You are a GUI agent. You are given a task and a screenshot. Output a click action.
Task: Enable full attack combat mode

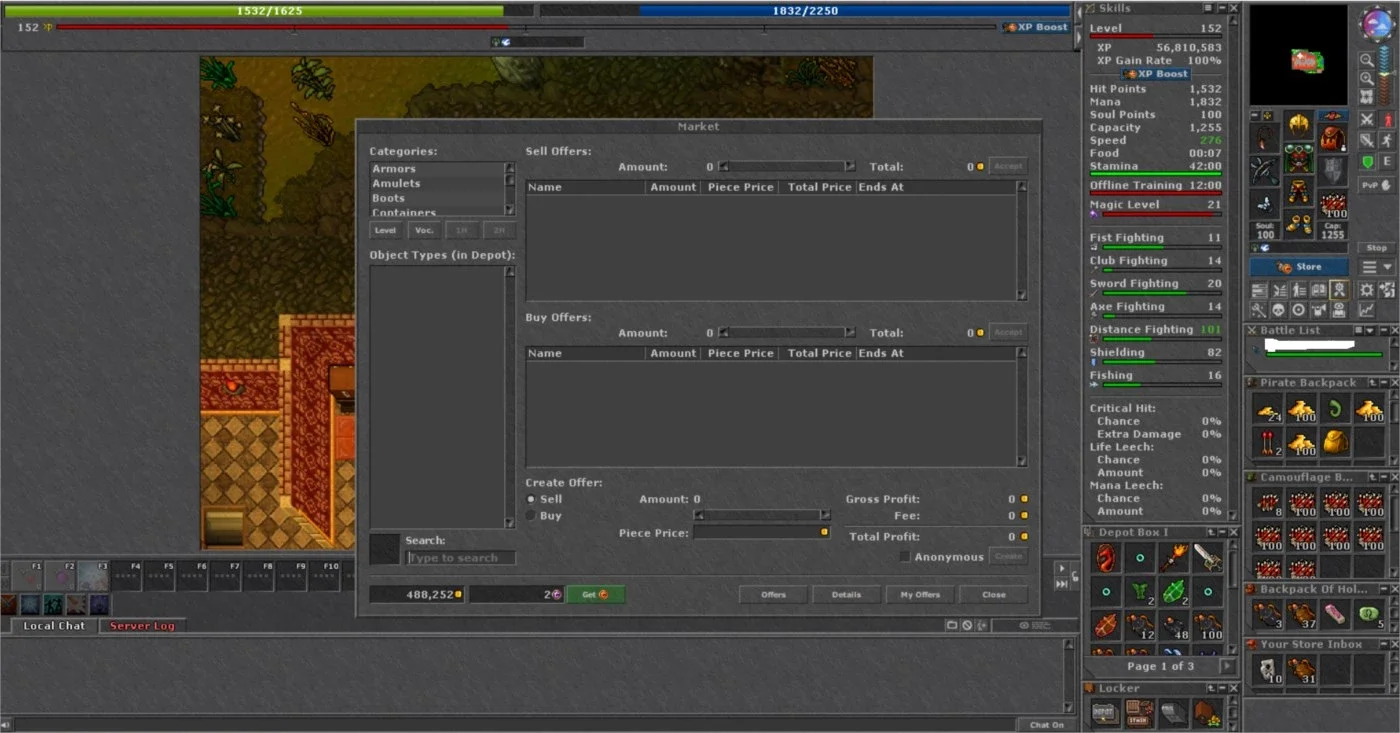pyautogui.click(x=1367, y=119)
